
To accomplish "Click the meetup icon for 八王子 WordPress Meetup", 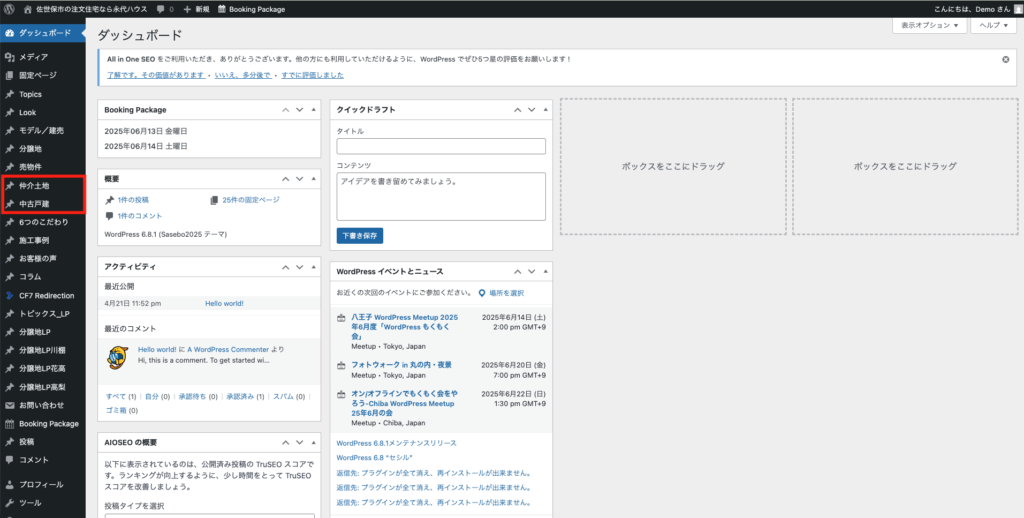I will click(341, 317).
